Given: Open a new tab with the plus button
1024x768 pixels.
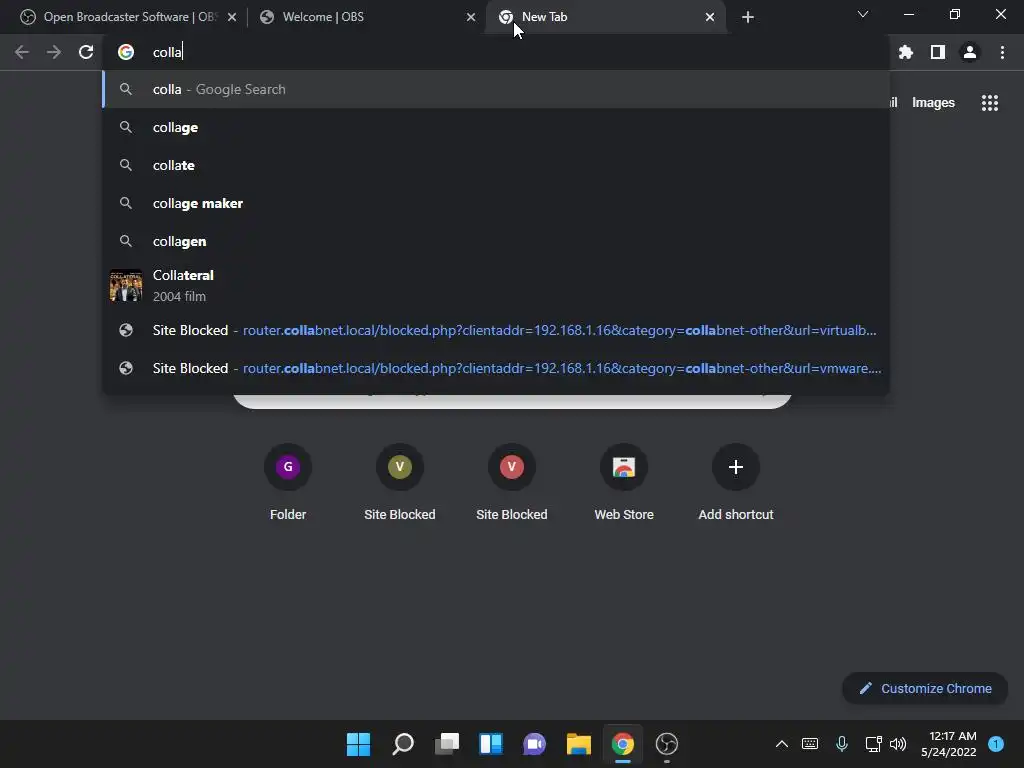Looking at the screenshot, I should click(748, 17).
